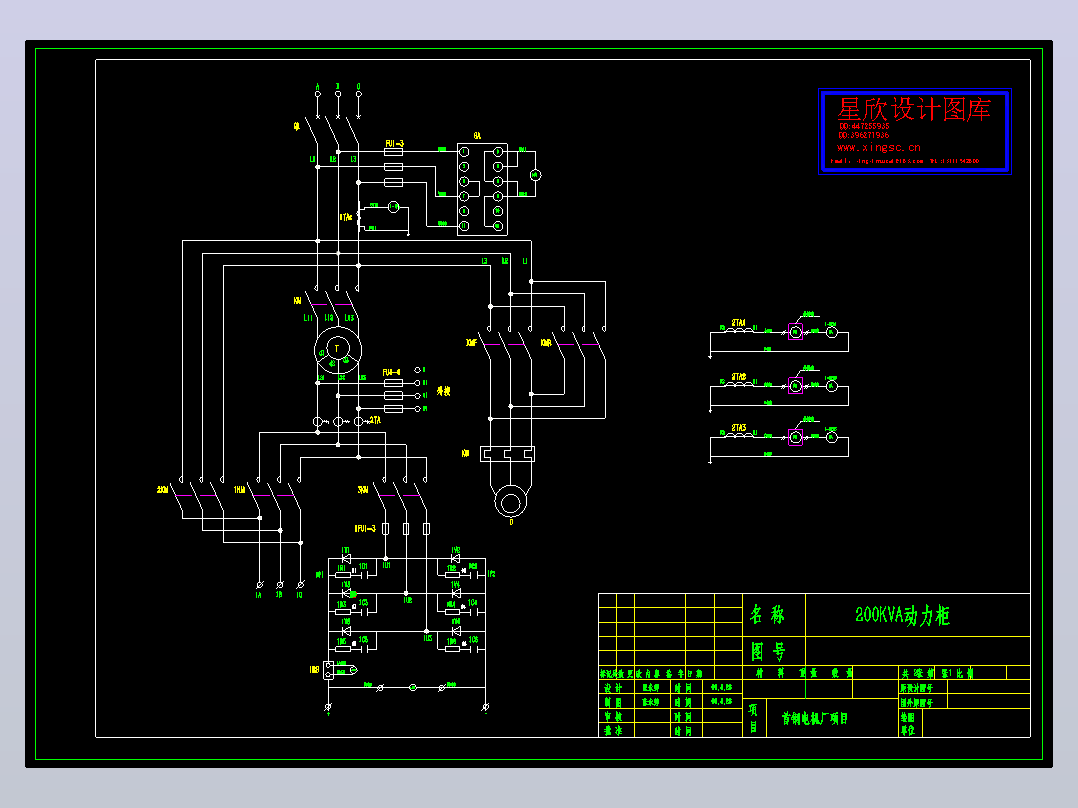Select the circled 'T' transformer symbol
This screenshot has width=1078, height=808.
coord(338,350)
